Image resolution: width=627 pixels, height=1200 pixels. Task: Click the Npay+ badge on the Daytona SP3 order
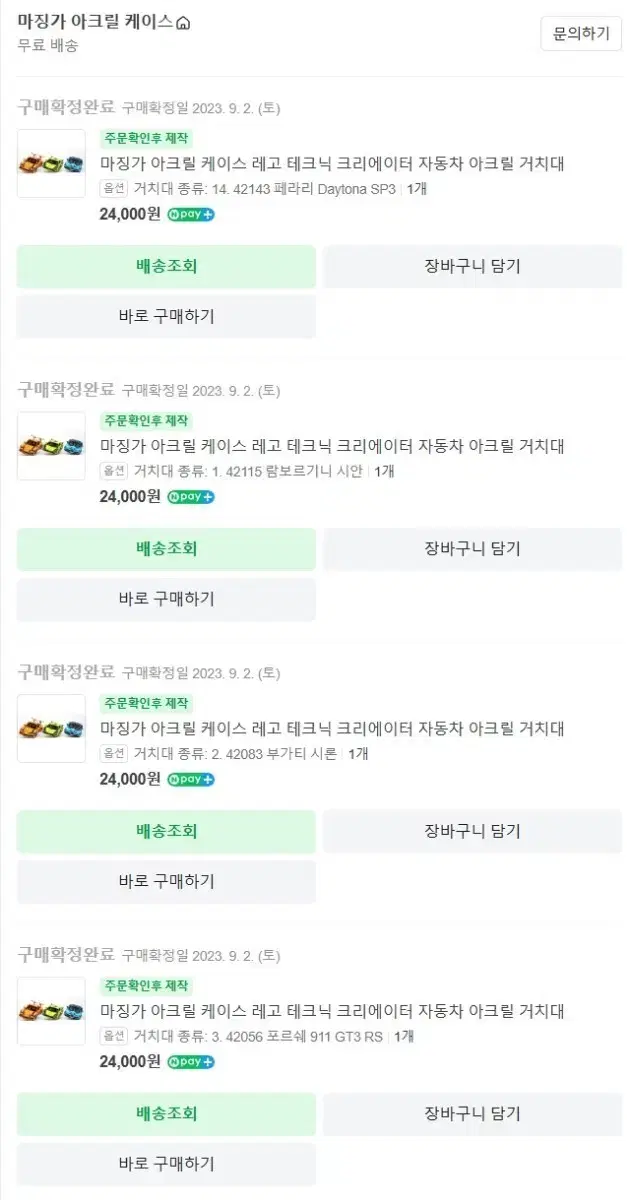(190, 214)
